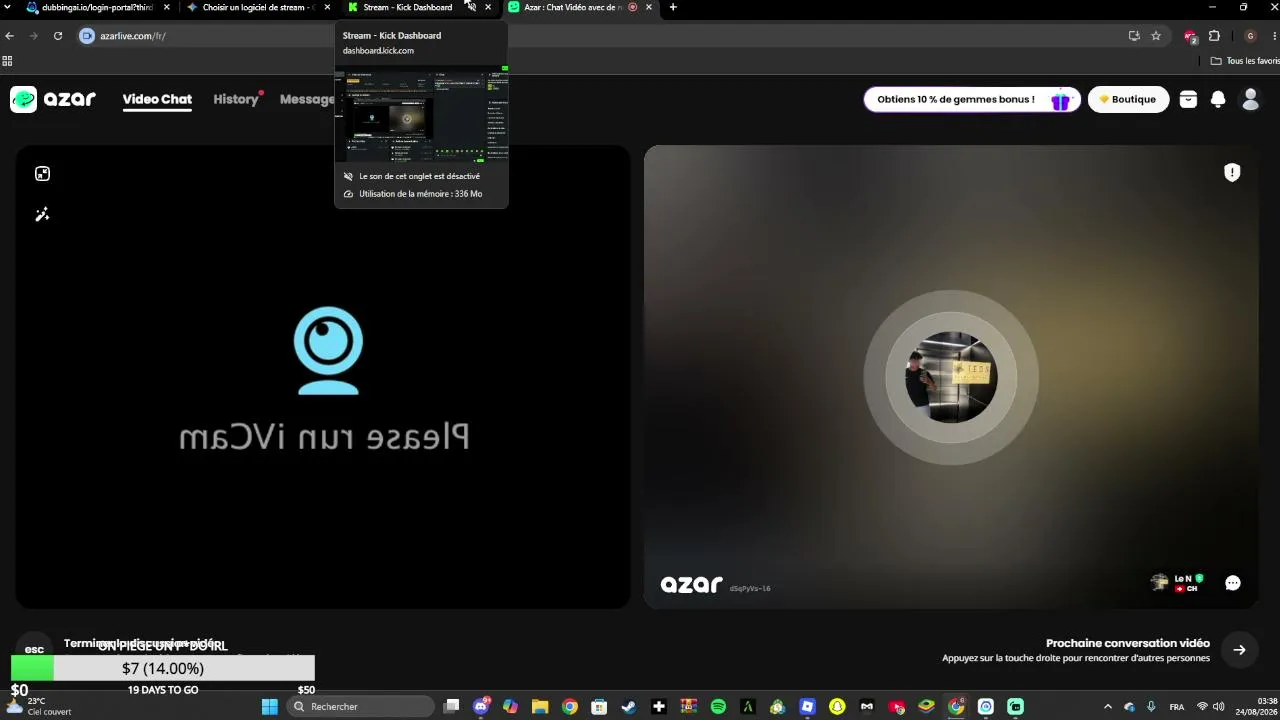Click the next video conversation arrow
The image size is (1280, 720).
(1239, 650)
